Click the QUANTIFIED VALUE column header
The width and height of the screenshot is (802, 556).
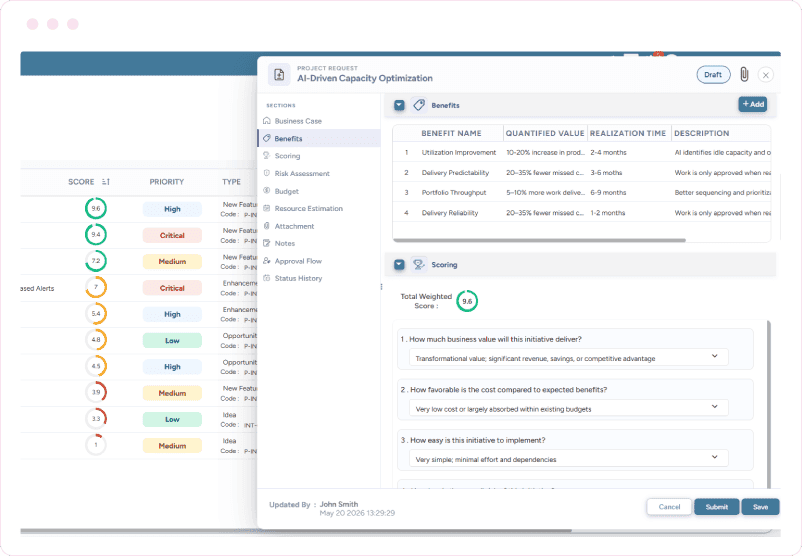[545, 133]
